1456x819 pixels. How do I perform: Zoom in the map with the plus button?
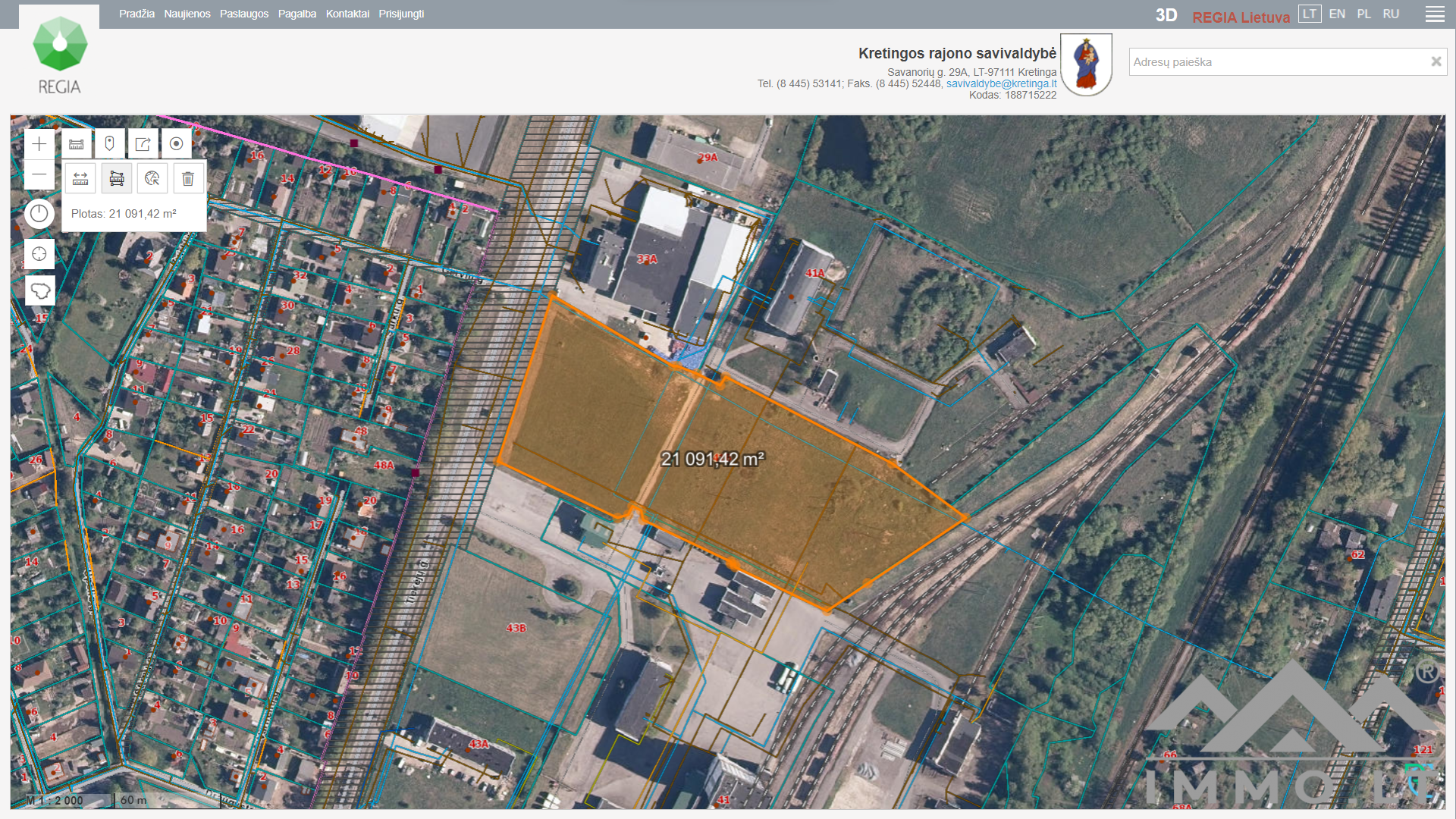pos(39,144)
